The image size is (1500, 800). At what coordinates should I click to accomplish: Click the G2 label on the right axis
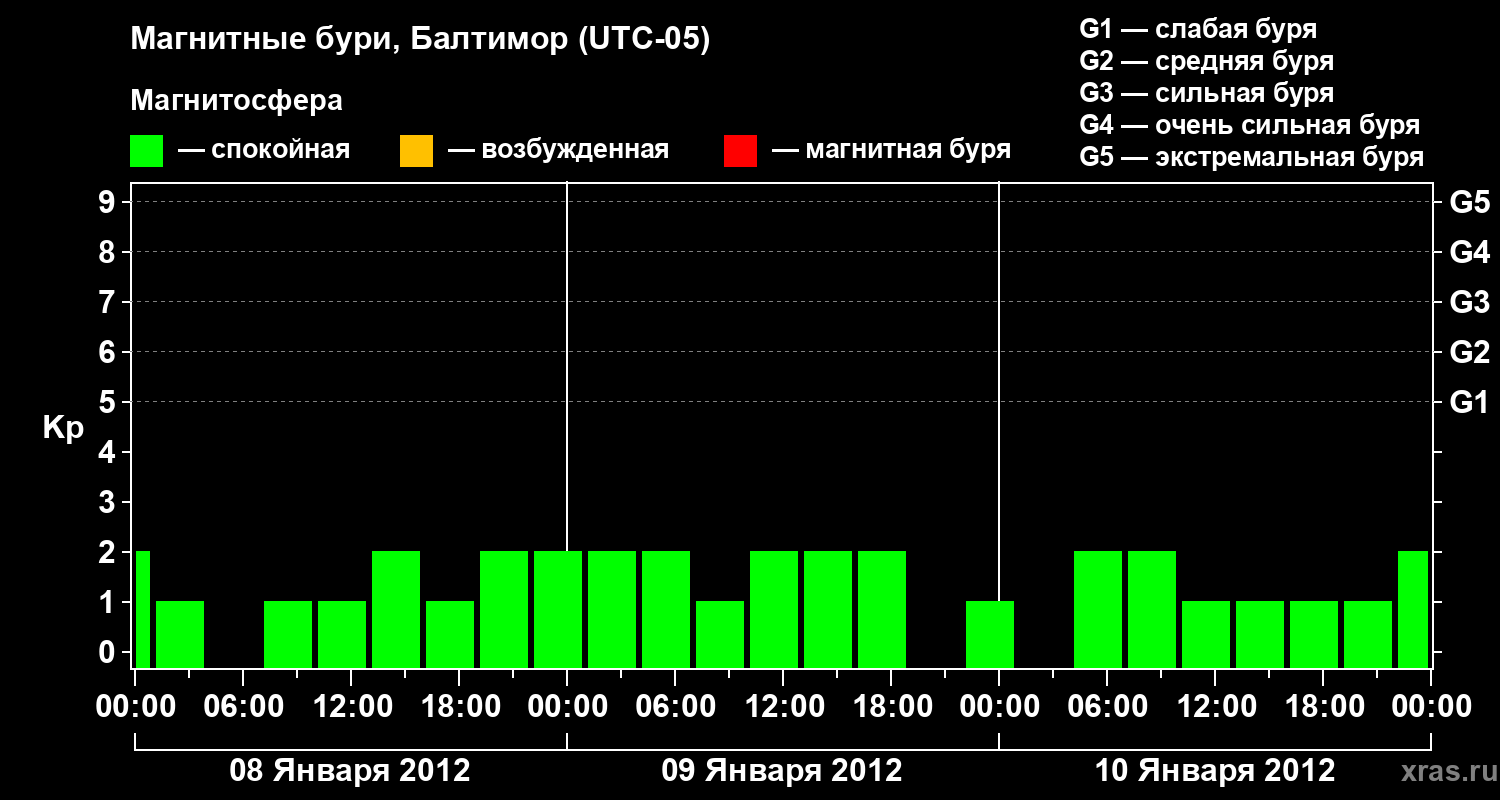pos(1469,352)
